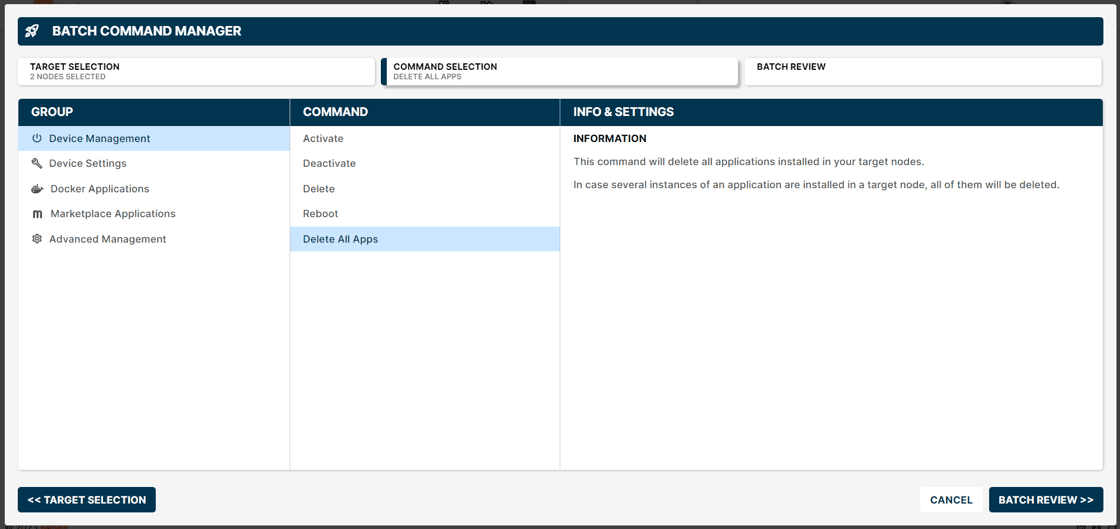Switch to the Batch Review step tab
The image size is (1120, 529).
[x=924, y=71]
